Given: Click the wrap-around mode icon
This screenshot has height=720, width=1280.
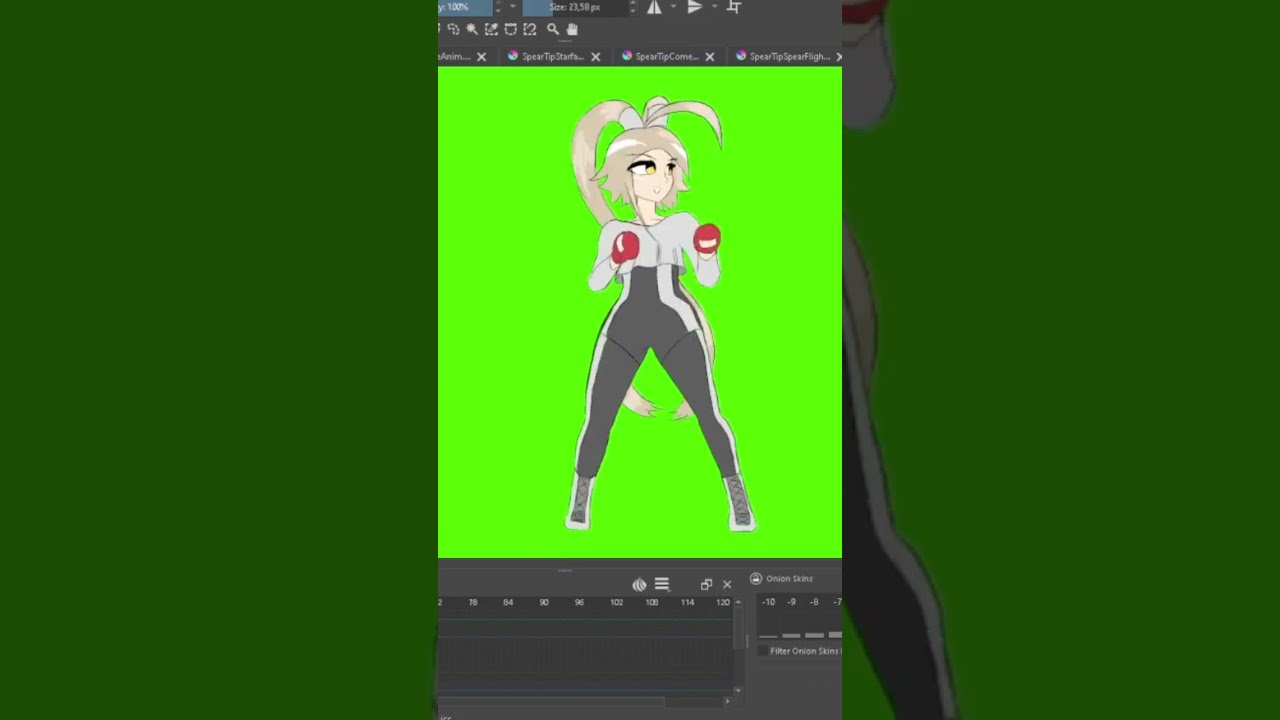Looking at the screenshot, I should pos(734,8).
